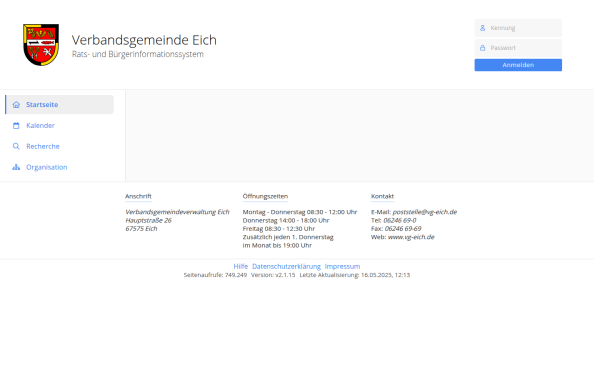
Task: Open the Organisation menu item
Action: (59, 167)
